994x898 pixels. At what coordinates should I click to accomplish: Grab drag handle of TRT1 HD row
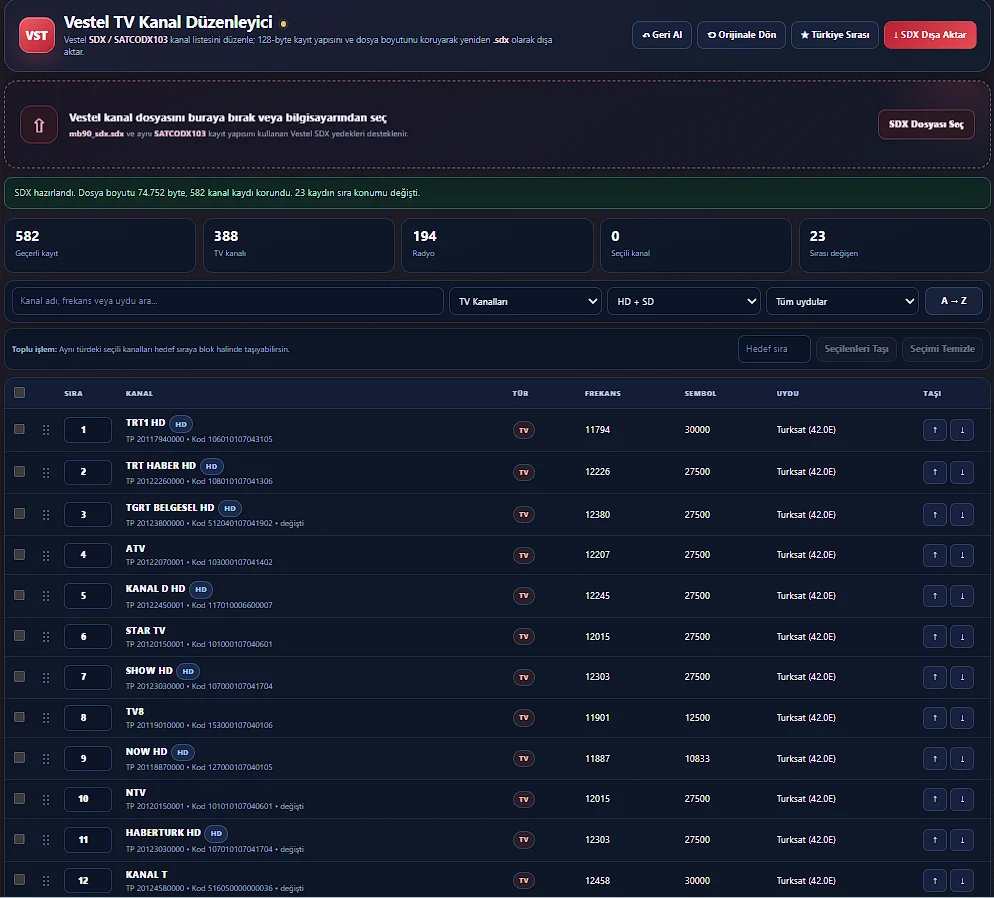tap(46, 430)
